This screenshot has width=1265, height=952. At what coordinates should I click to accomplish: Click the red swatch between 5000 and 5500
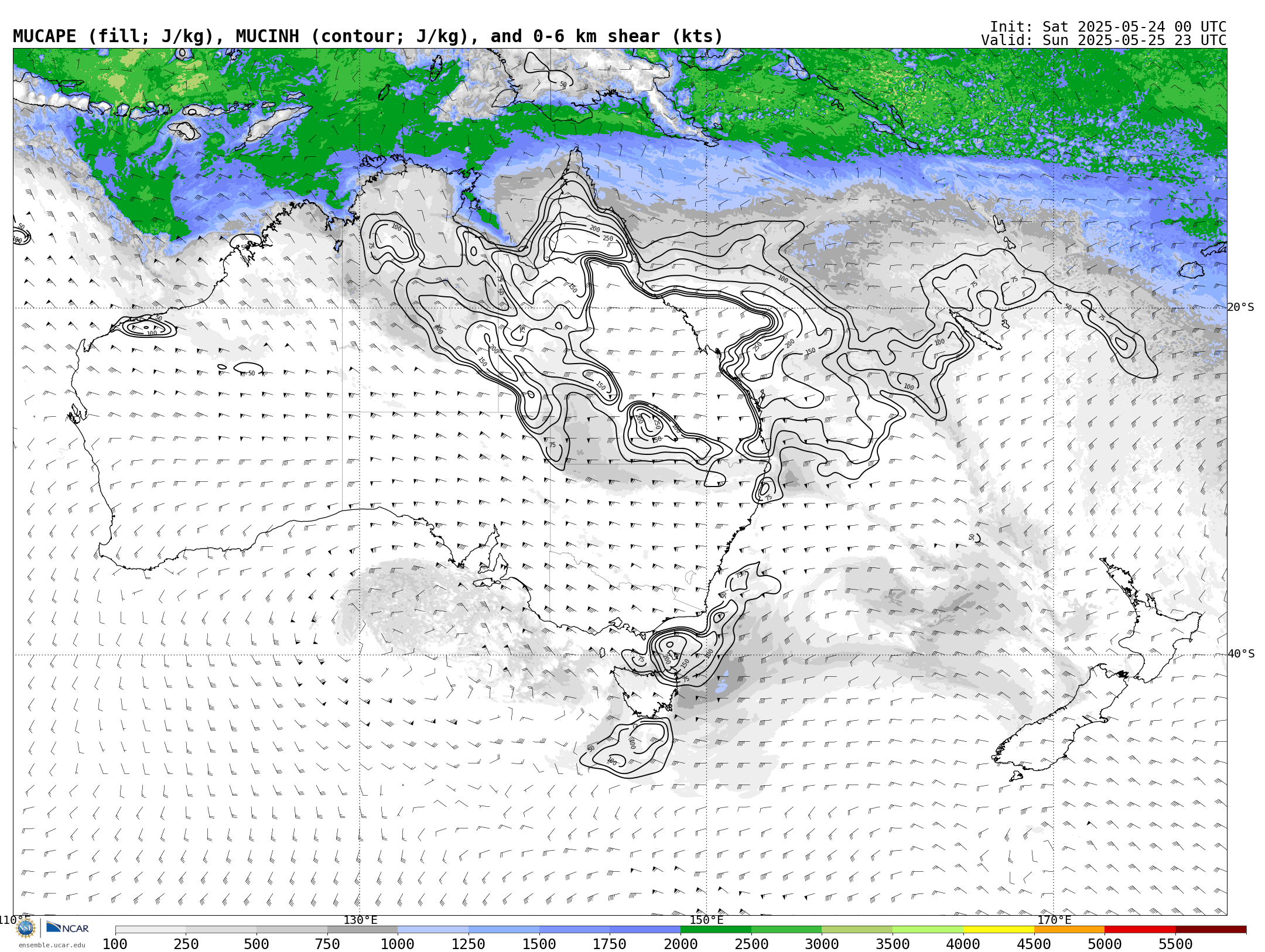tap(1140, 930)
